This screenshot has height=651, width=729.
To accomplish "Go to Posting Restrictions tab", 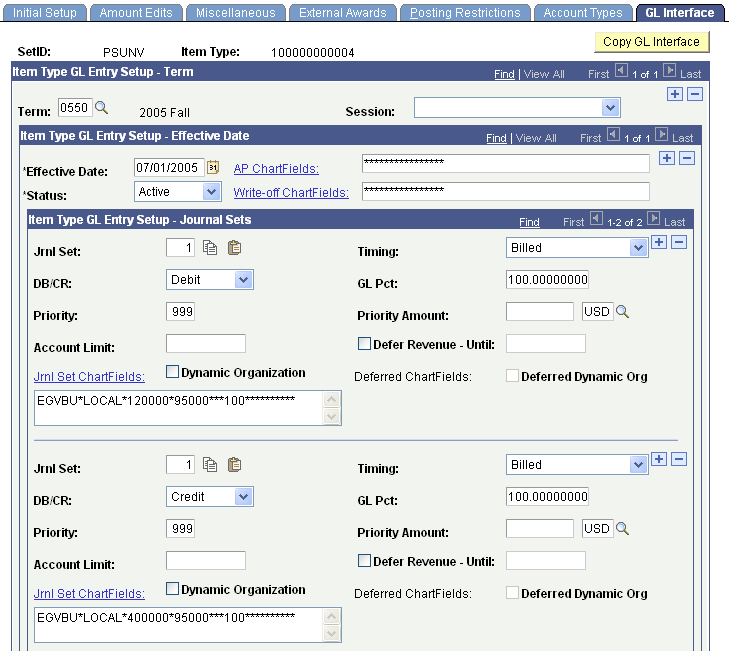I will tap(465, 13).
